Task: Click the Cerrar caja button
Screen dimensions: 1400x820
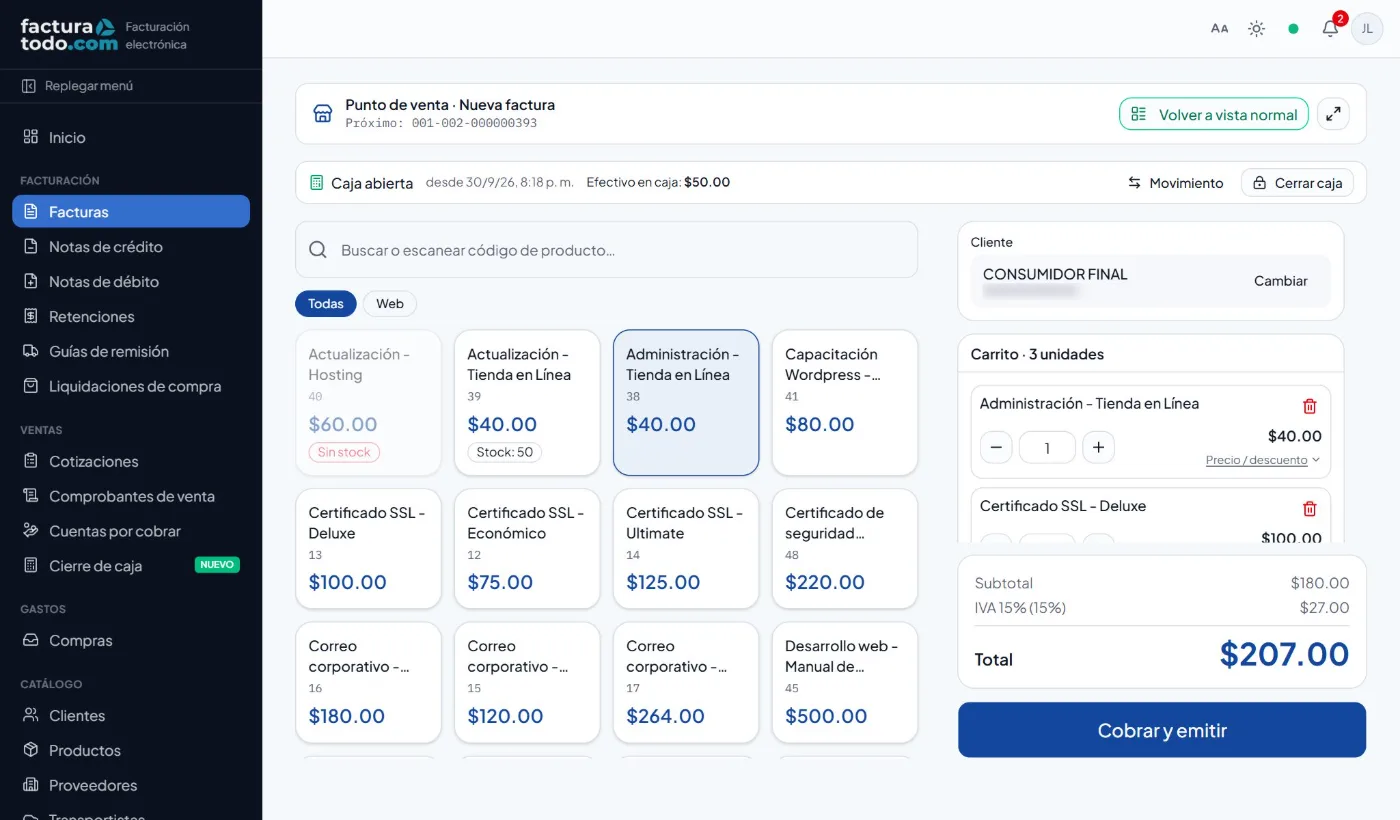Action: coord(1298,183)
